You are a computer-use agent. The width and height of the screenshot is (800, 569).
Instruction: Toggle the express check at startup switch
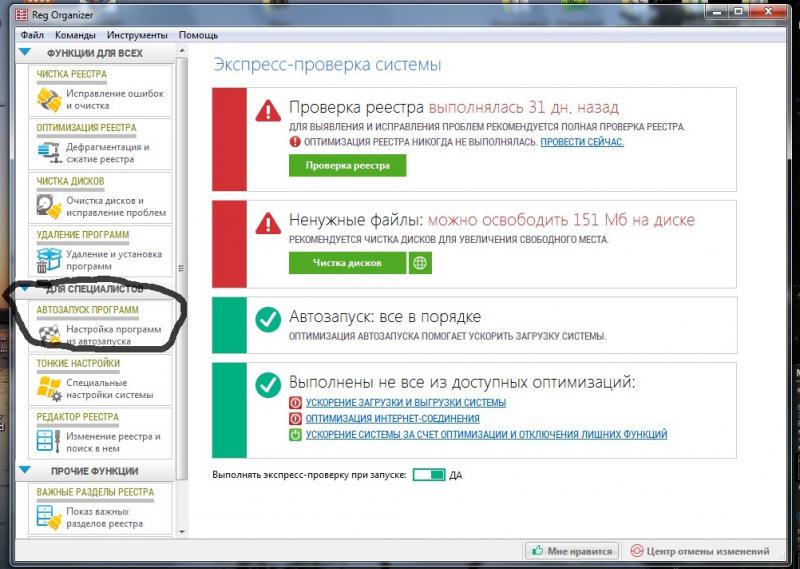pyautogui.click(x=429, y=475)
